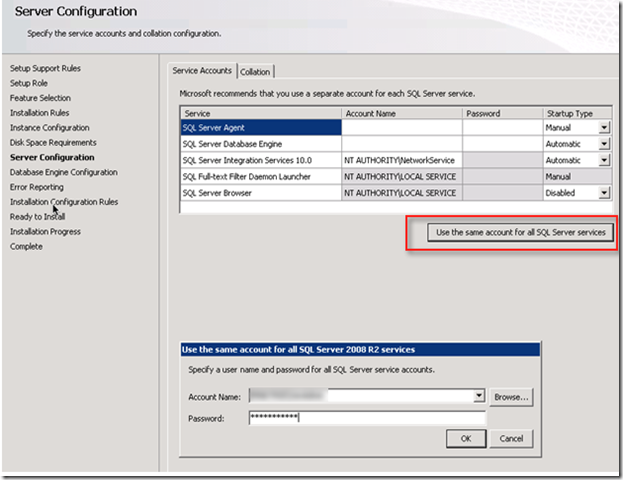The width and height of the screenshot is (623, 480).
Task: Select SQL Server Integration Services 10.0 row
Action: point(261,160)
